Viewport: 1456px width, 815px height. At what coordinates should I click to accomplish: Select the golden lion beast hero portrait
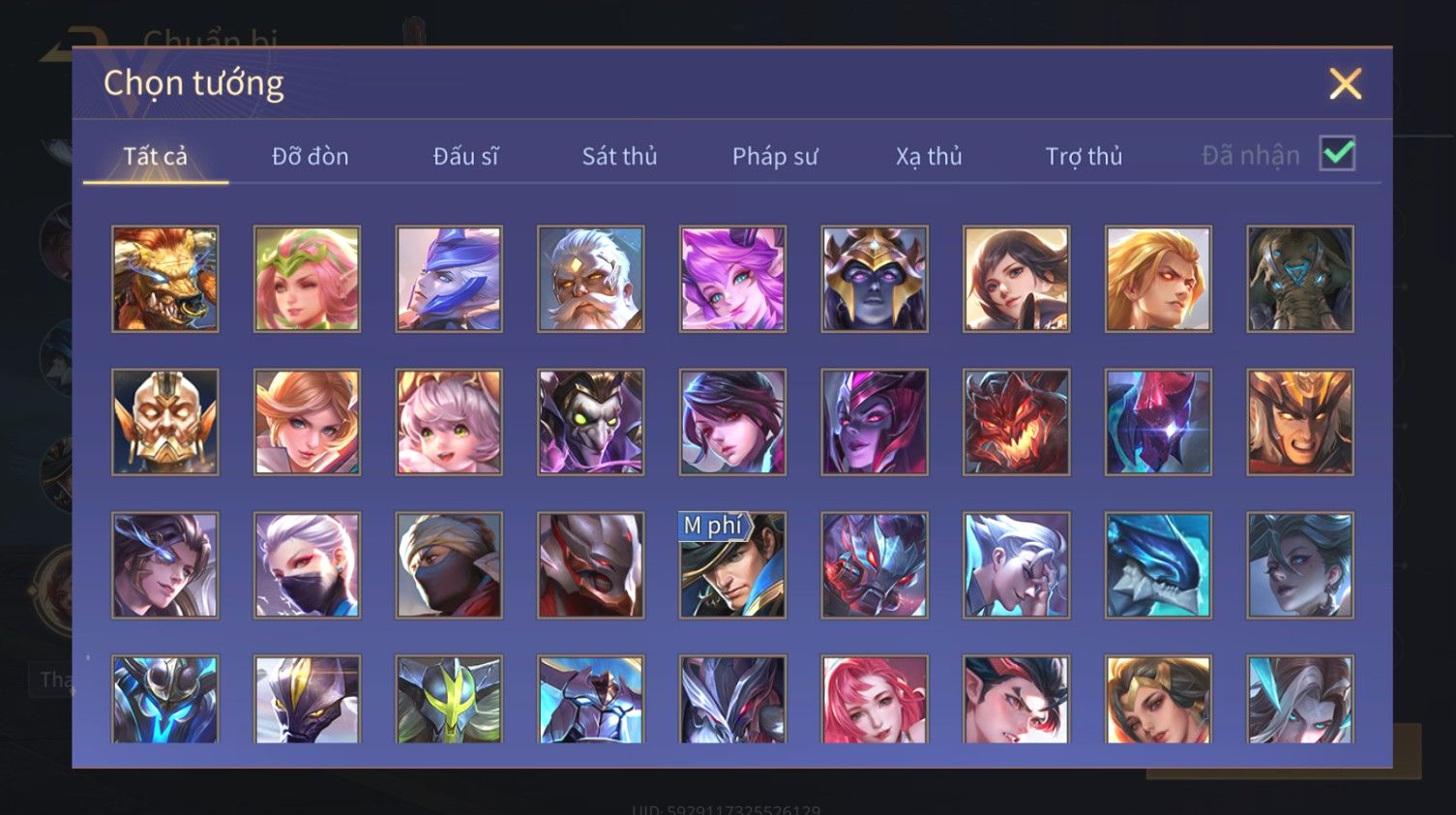click(x=165, y=279)
